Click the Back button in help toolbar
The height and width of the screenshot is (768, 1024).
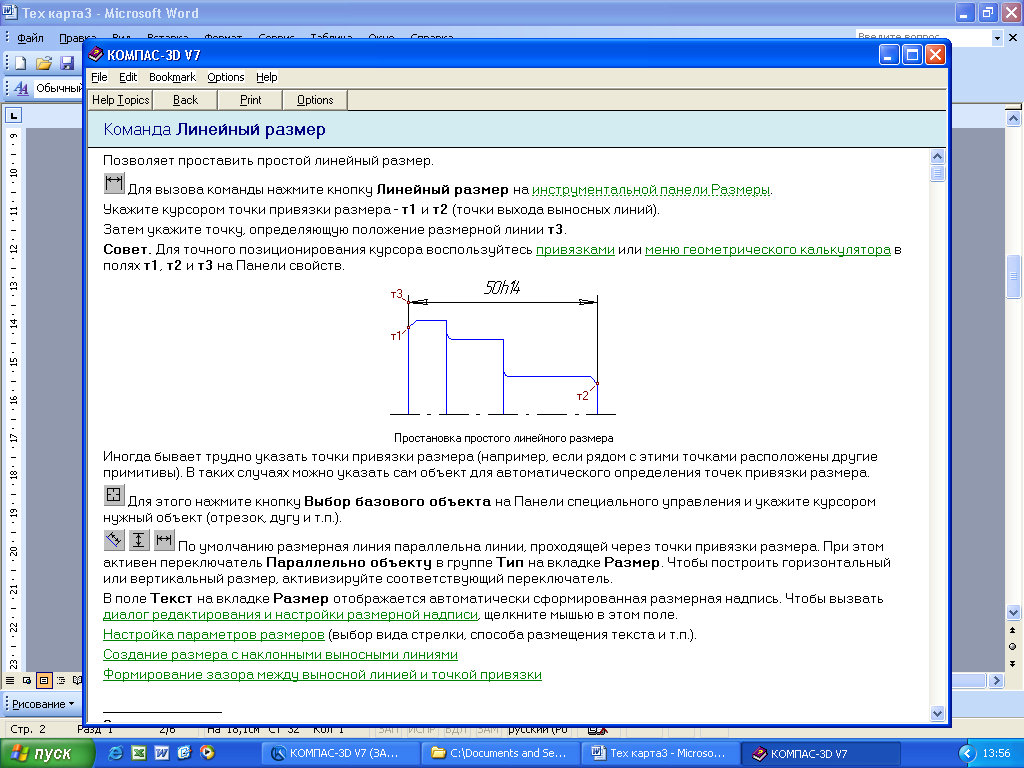[185, 100]
